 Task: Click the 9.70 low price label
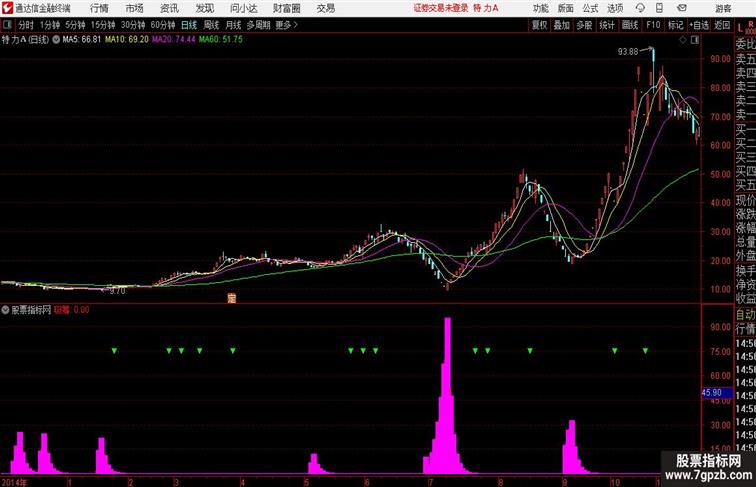(117, 291)
